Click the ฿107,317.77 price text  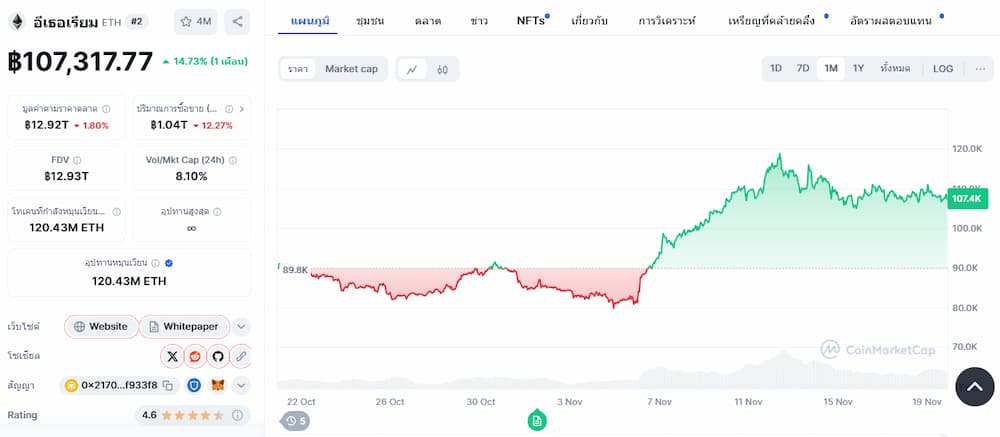point(80,61)
